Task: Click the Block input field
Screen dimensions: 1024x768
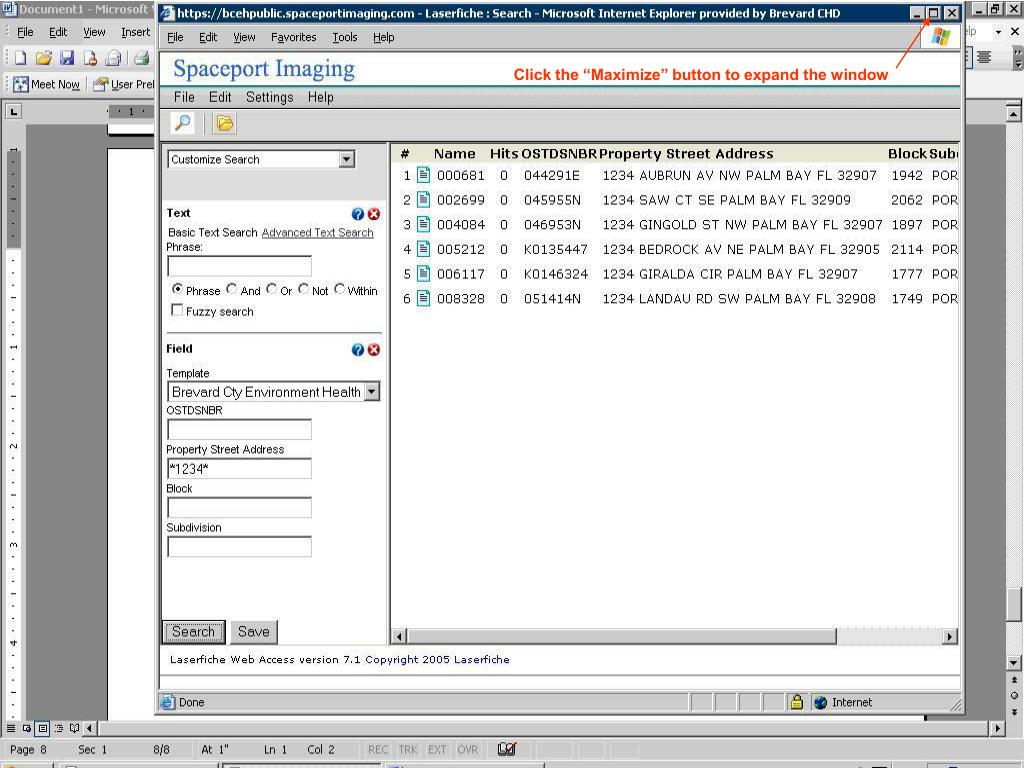Action: click(x=239, y=507)
